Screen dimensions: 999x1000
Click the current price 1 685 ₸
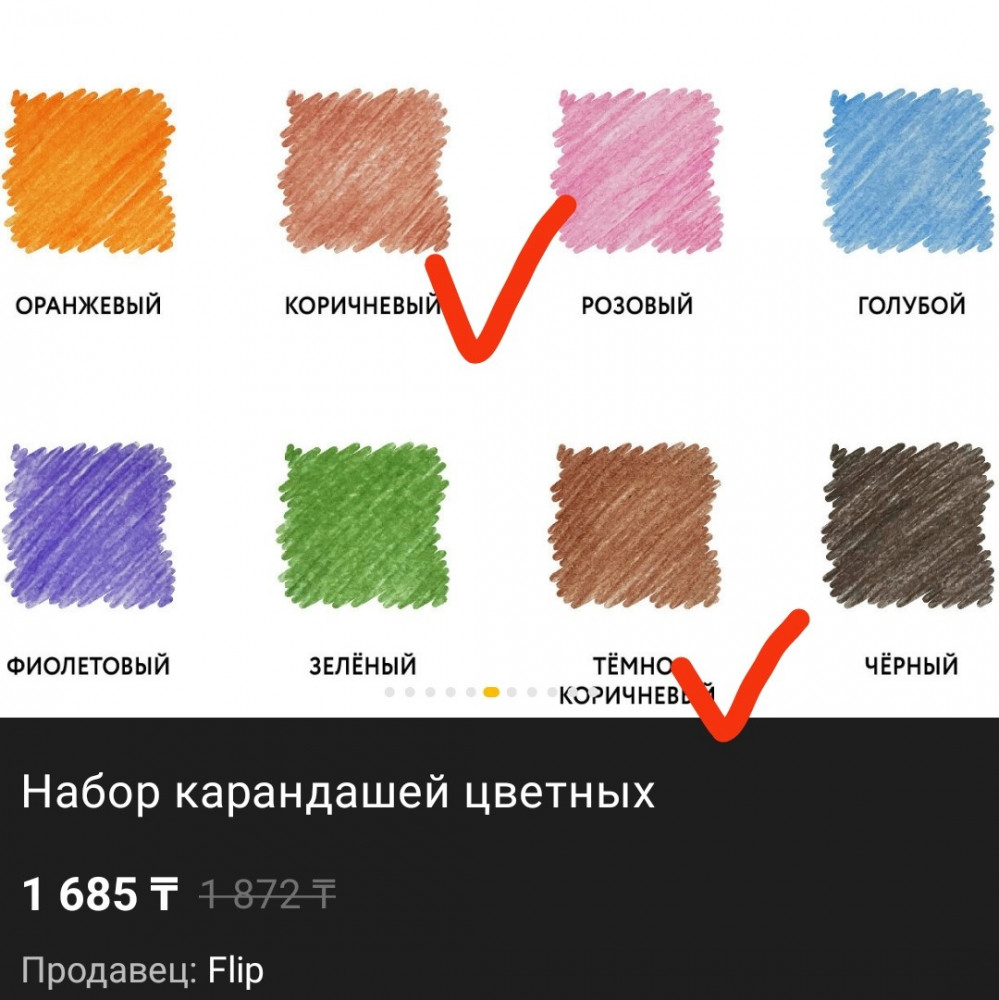[100, 893]
